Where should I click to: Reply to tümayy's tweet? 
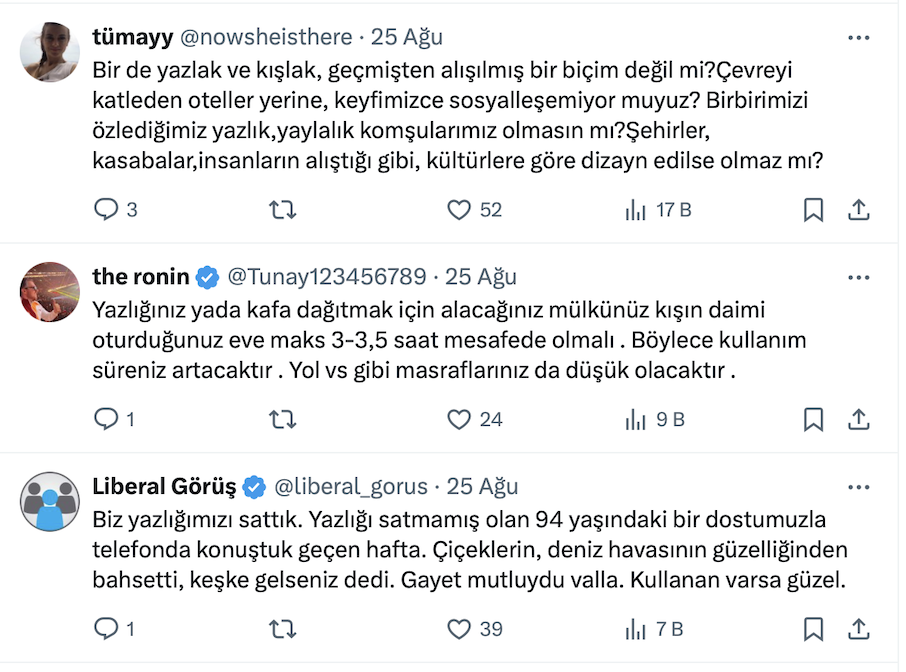click(106, 209)
